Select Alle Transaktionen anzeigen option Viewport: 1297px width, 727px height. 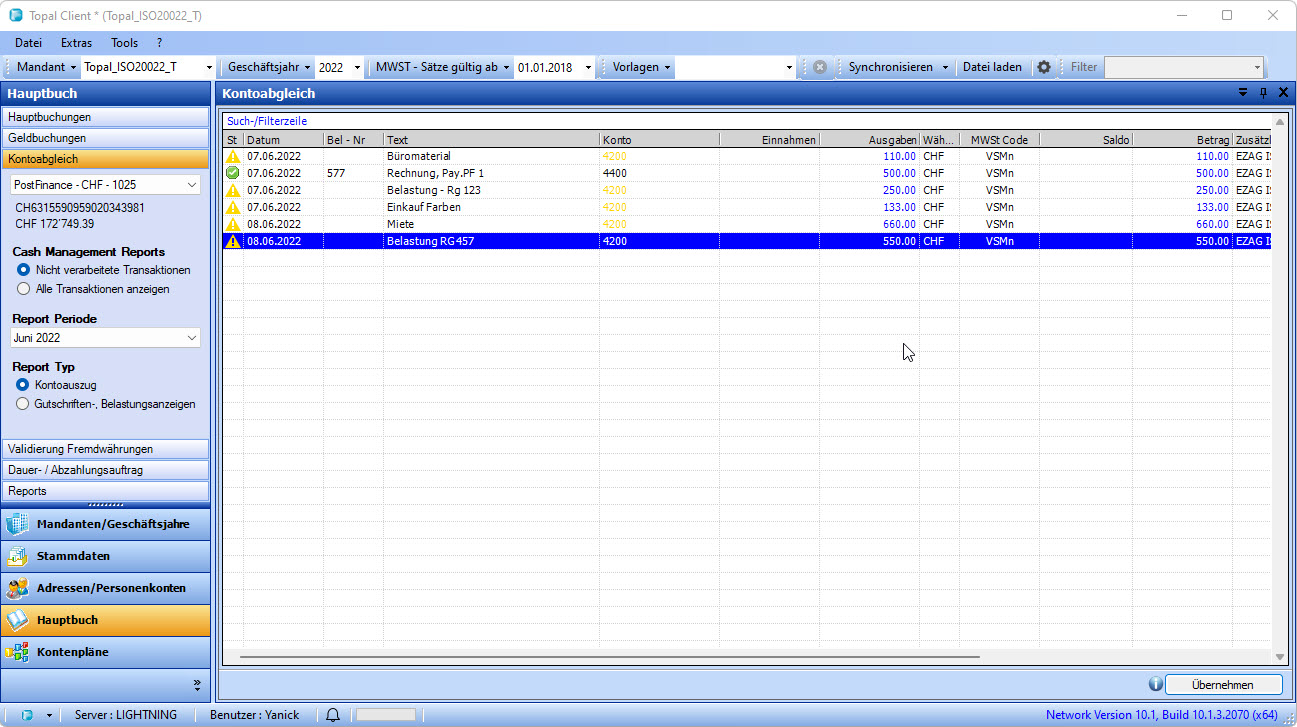23,289
